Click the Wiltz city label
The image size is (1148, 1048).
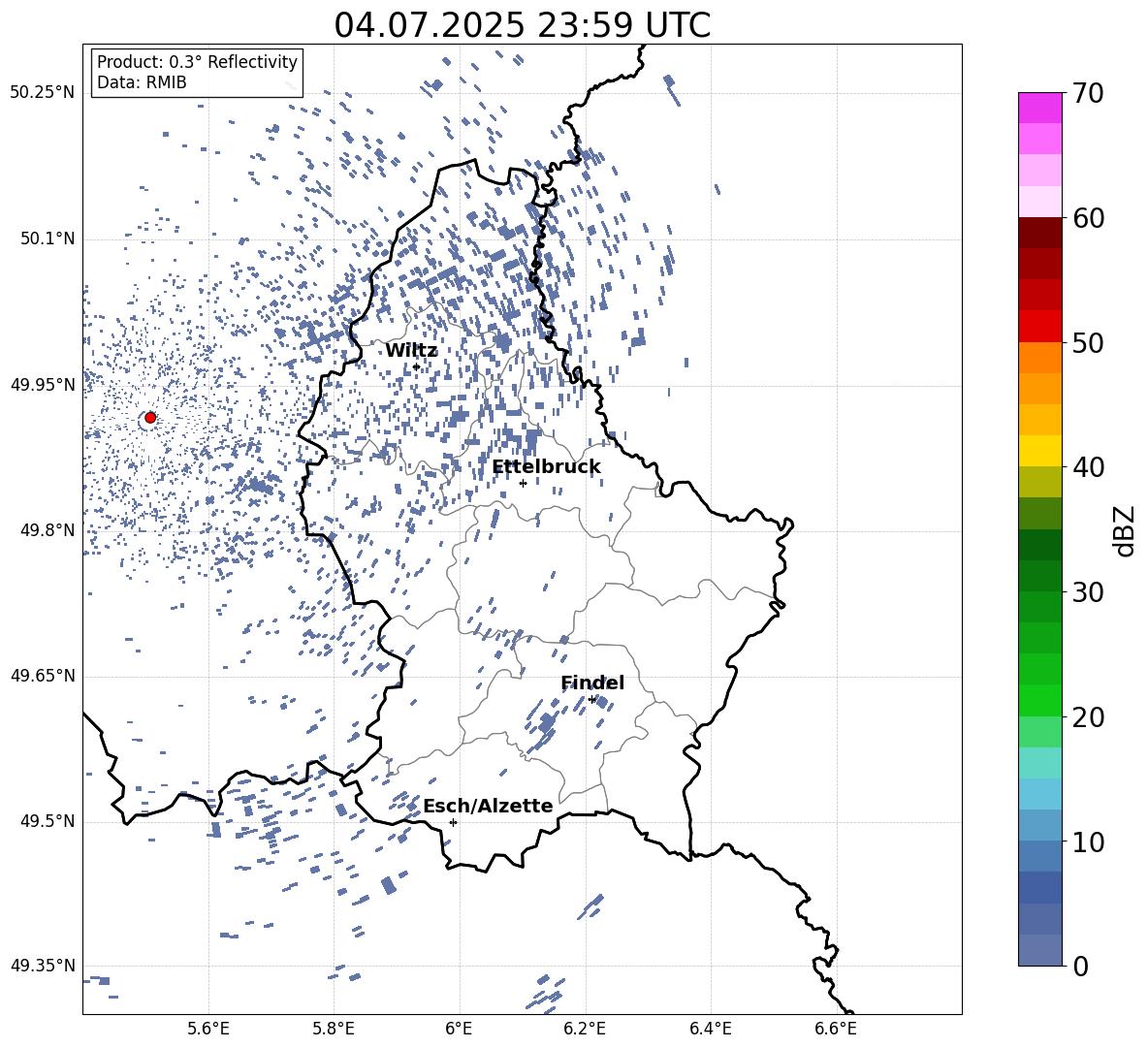[x=411, y=351]
